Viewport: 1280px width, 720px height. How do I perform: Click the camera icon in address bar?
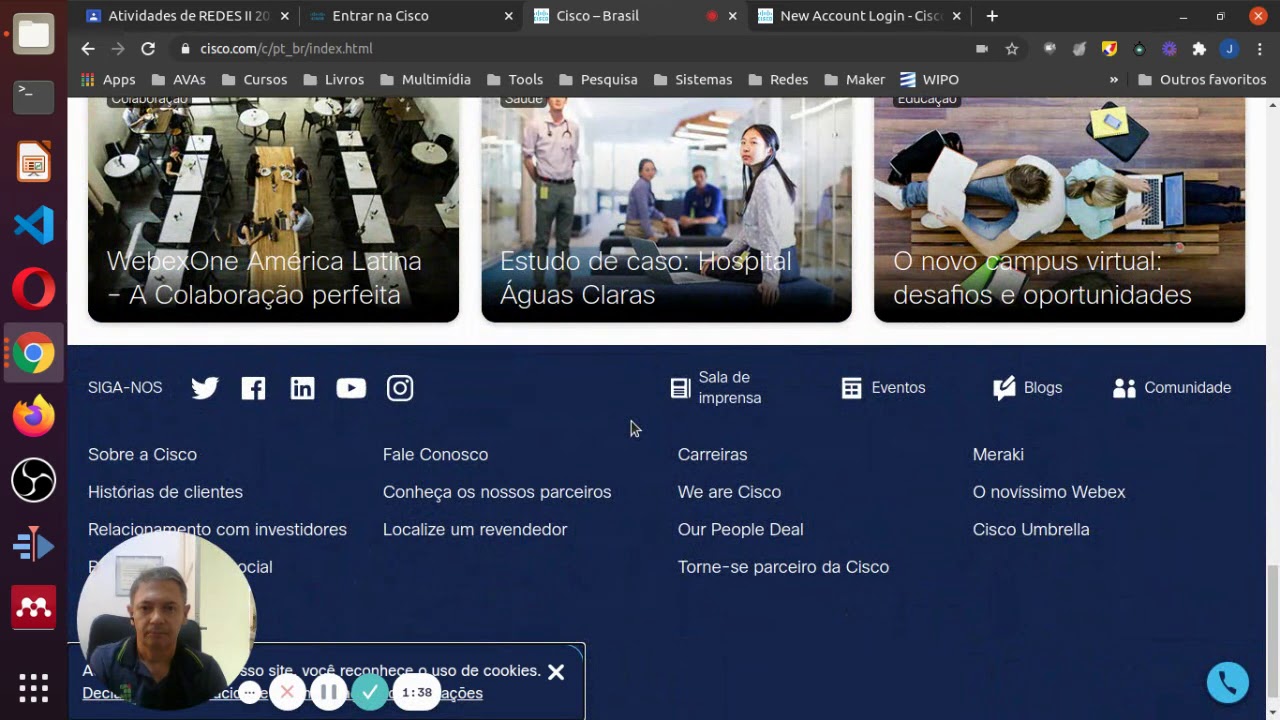pyautogui.click(x=982, y=48)
